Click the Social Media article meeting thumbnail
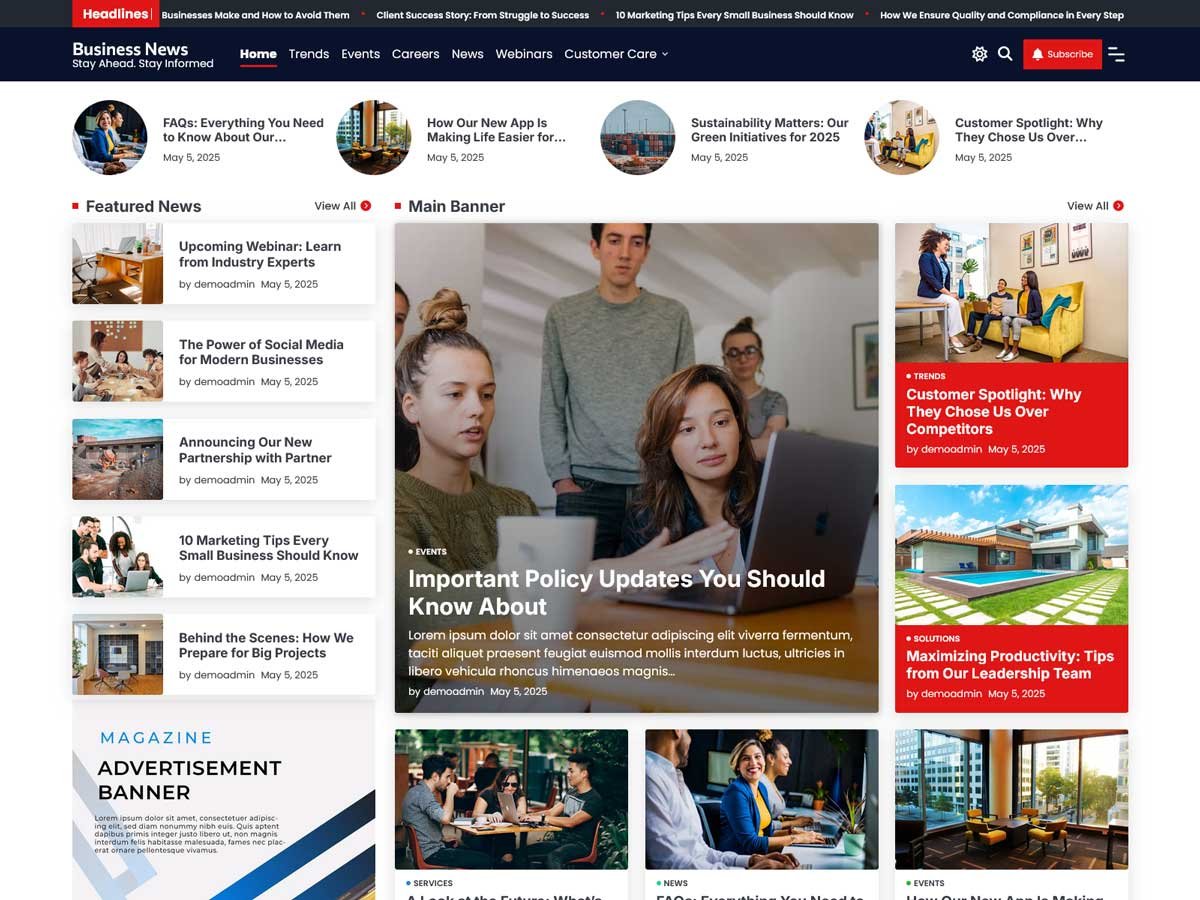The height and width of the screenshot is (900, 1200). coord(117,361)
